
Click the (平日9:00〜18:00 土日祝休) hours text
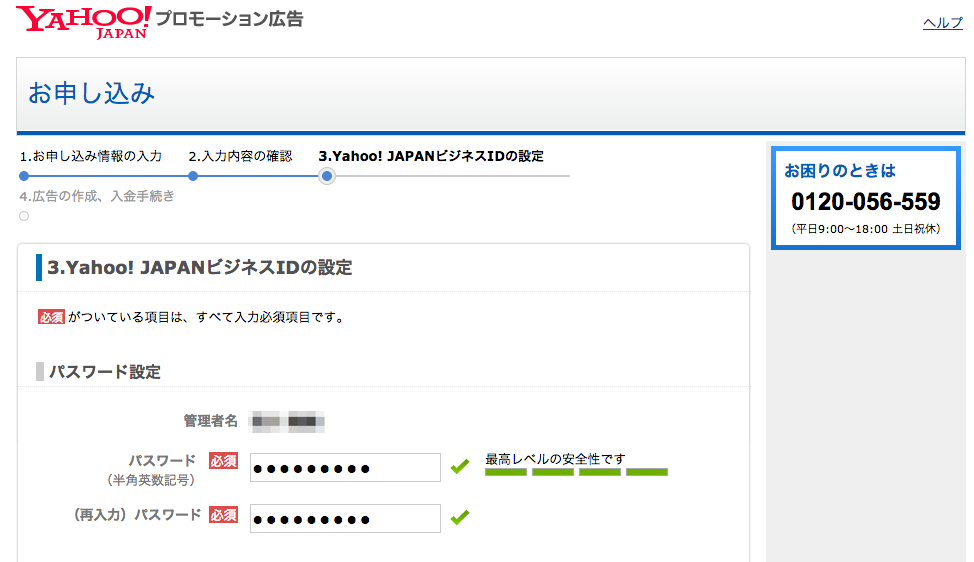(866, 229)
